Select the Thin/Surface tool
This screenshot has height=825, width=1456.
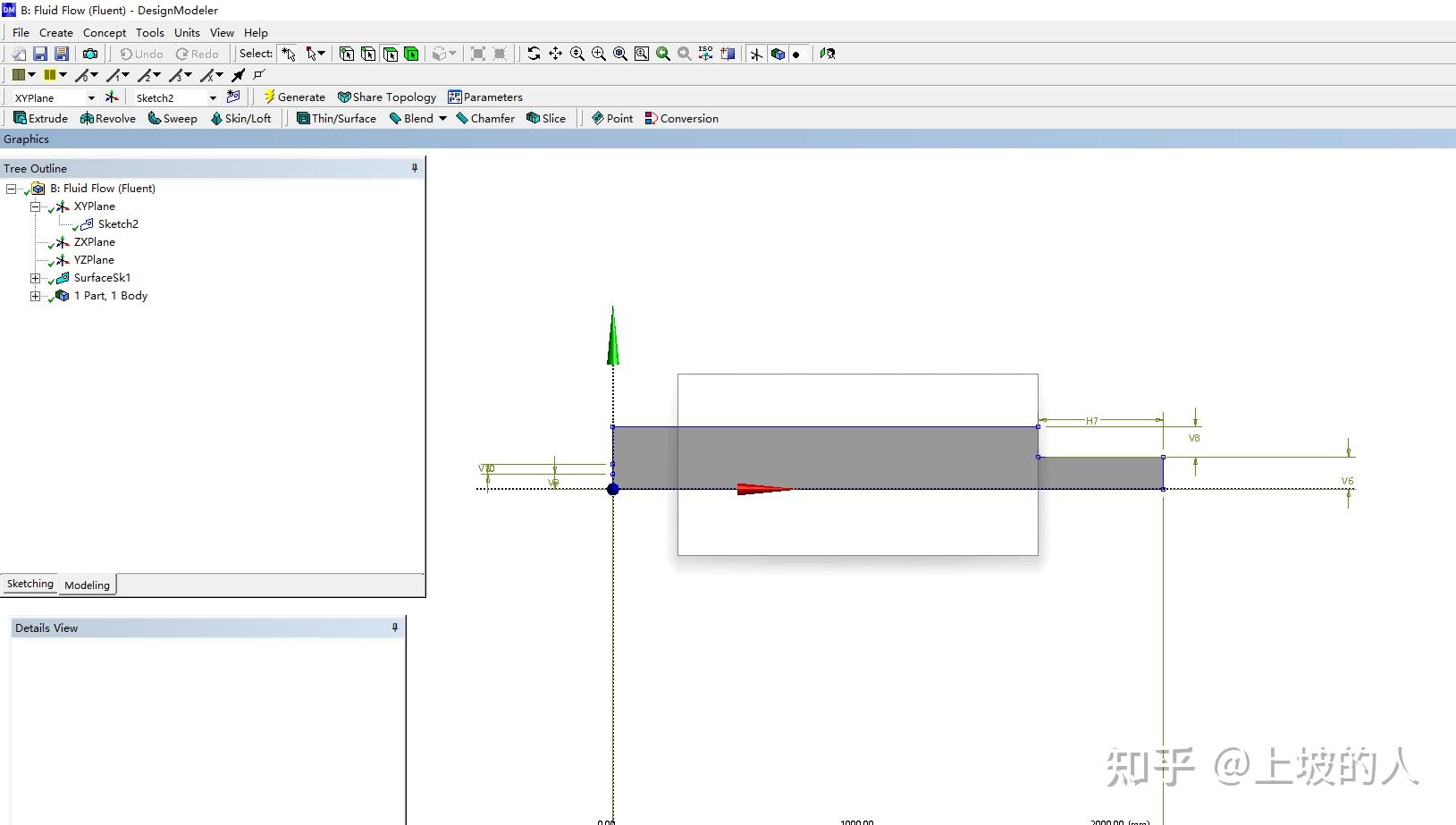336,118
